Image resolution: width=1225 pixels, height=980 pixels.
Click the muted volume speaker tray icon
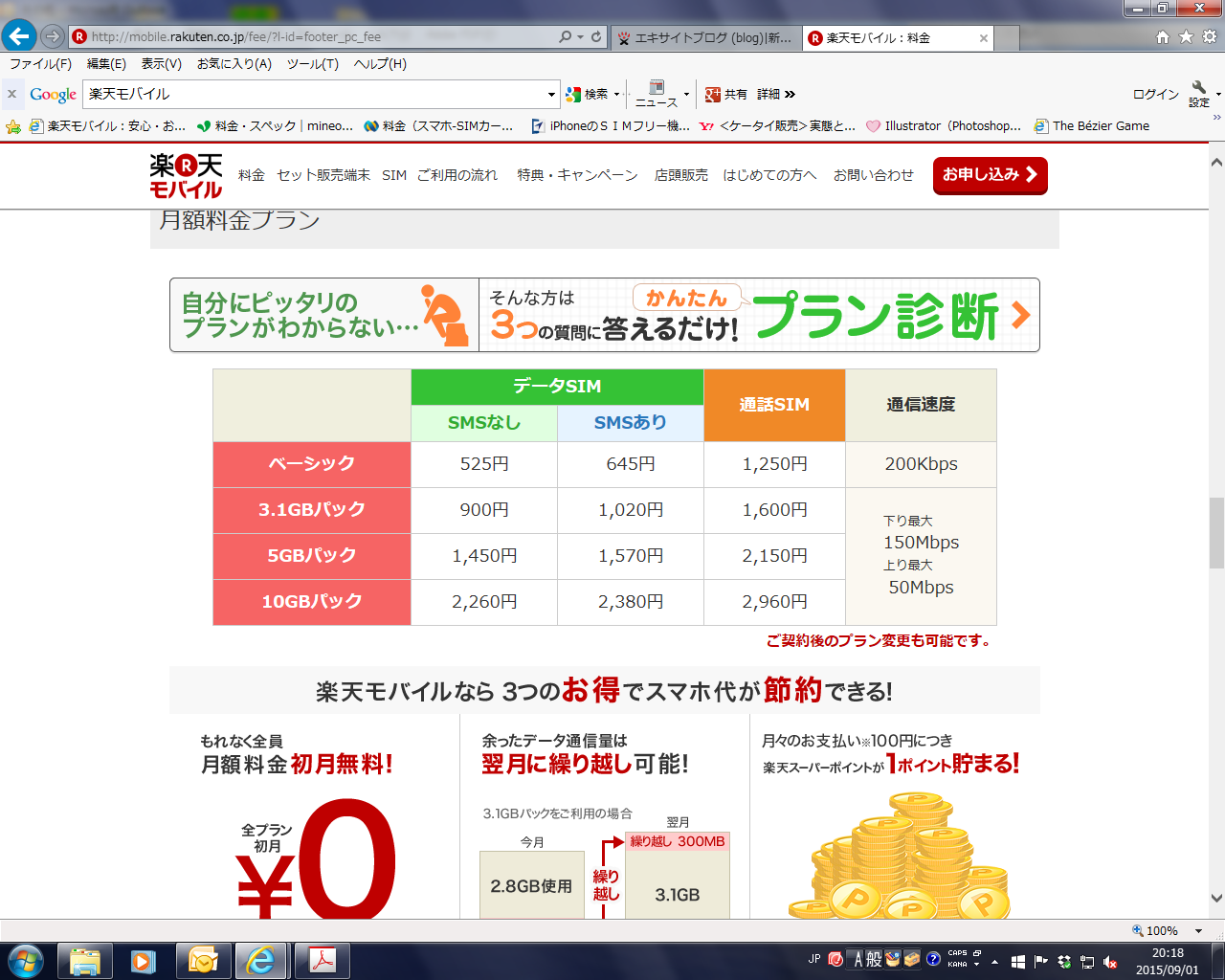click(1110, 961)
